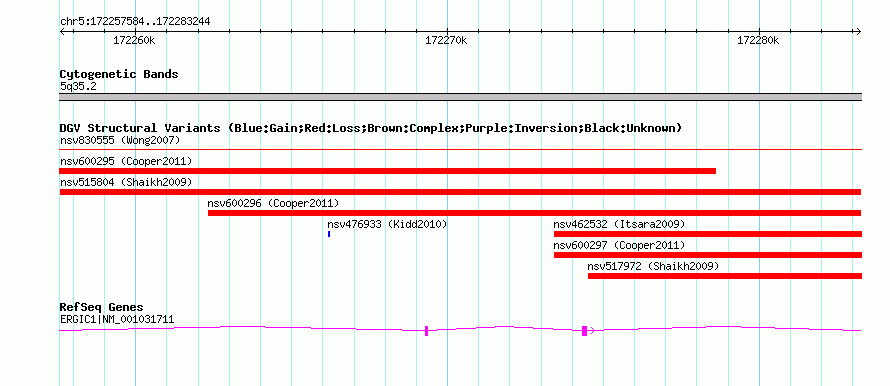Select the nsv462532 (Itsara2009) red bar

point(708,234)
